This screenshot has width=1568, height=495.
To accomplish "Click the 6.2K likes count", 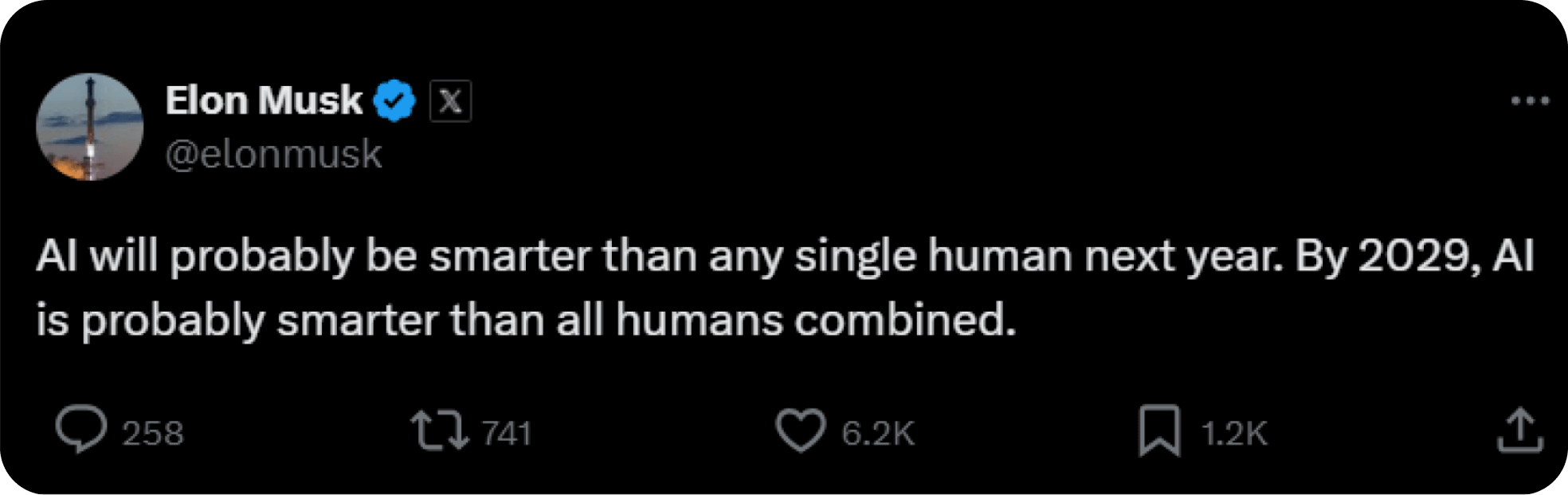I will (x=878, y=434).
